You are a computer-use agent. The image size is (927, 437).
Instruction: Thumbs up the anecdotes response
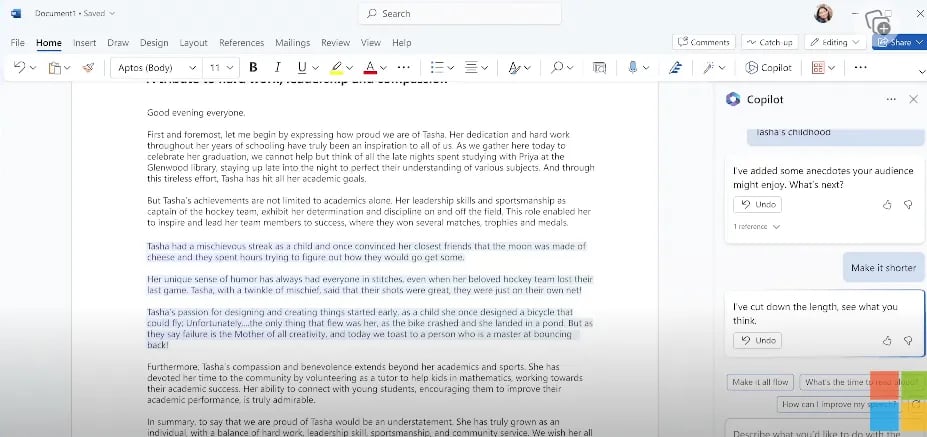(887, 205)
